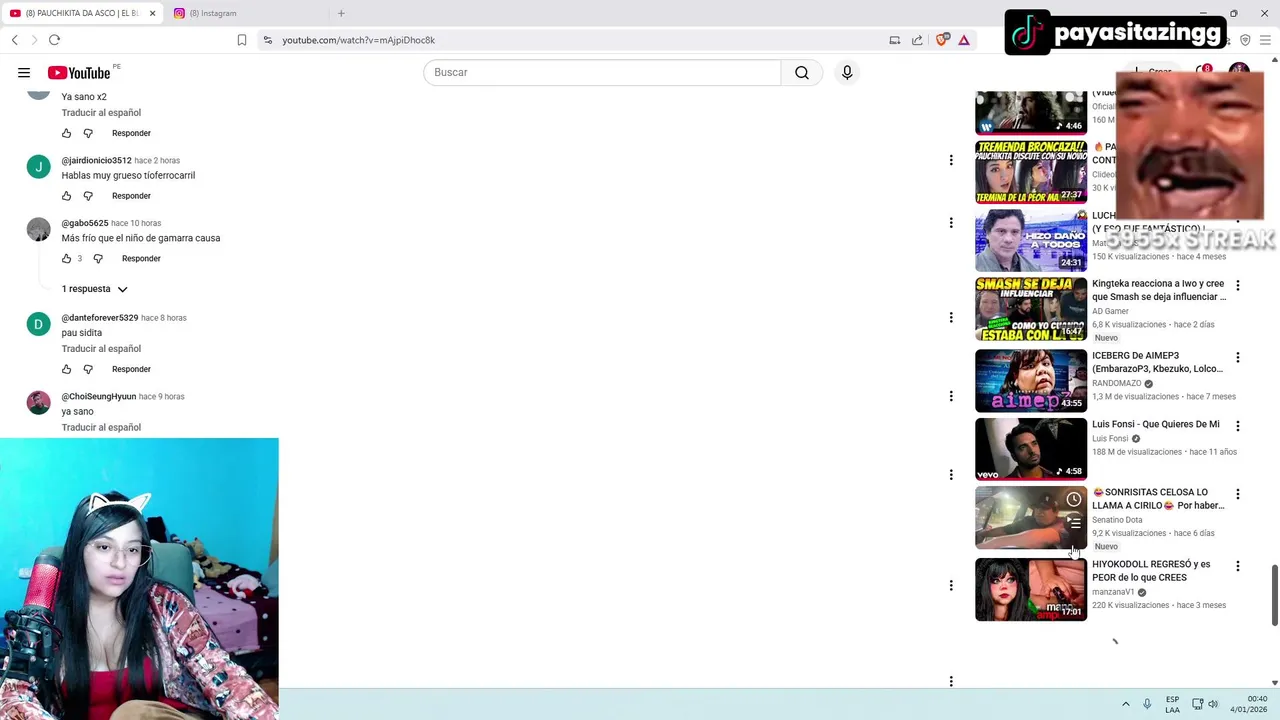Click the Brave Rewards triangle icon

964,40
